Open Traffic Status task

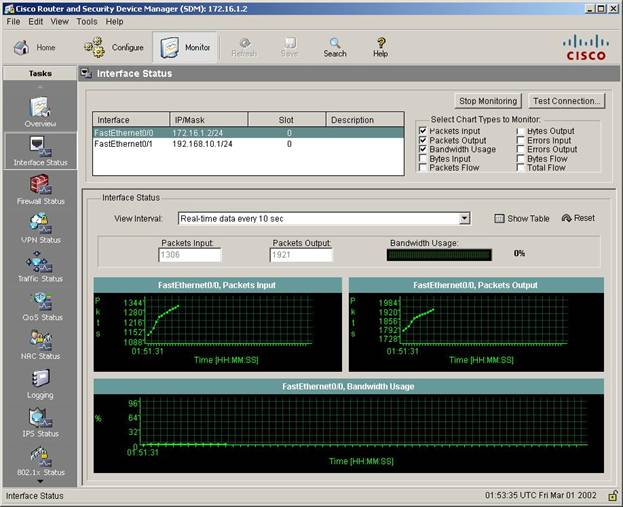40,267
